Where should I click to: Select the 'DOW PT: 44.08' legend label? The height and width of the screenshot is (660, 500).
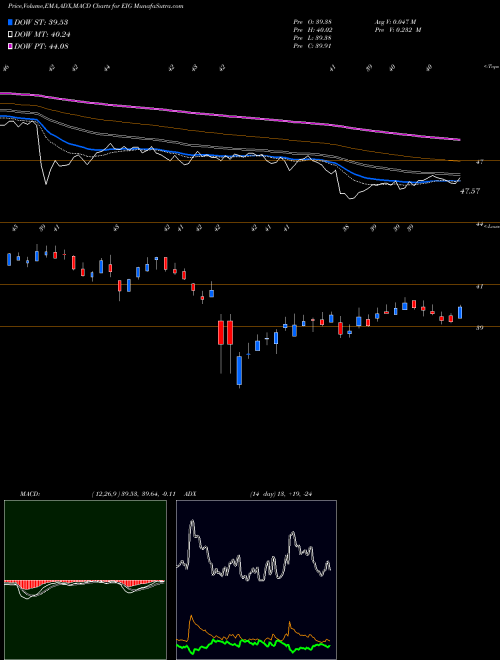41,46
